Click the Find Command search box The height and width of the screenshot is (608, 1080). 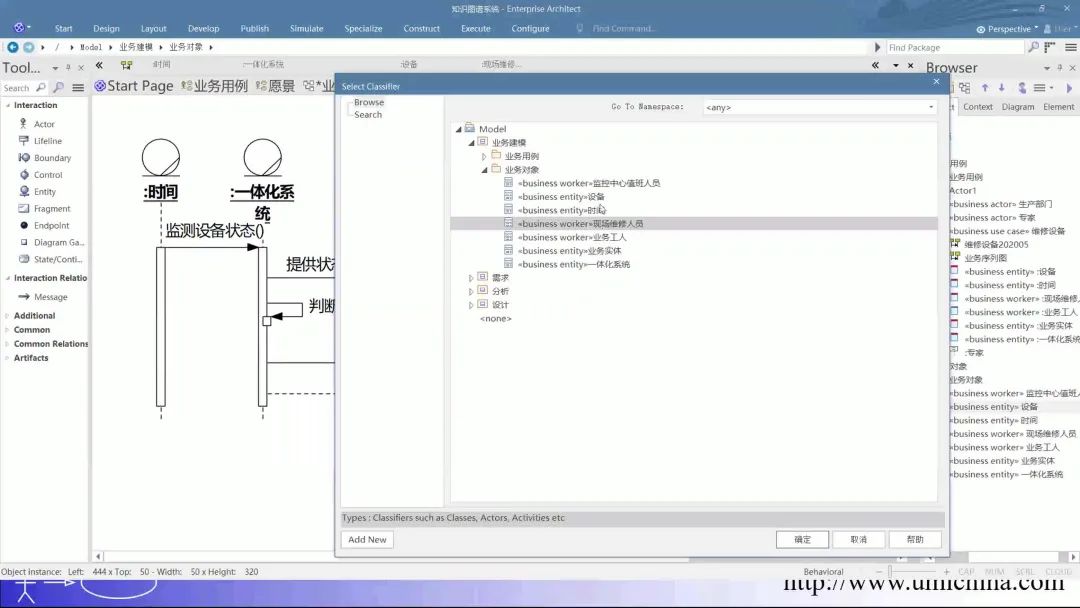pyautogui.click(x=624, y=29)
